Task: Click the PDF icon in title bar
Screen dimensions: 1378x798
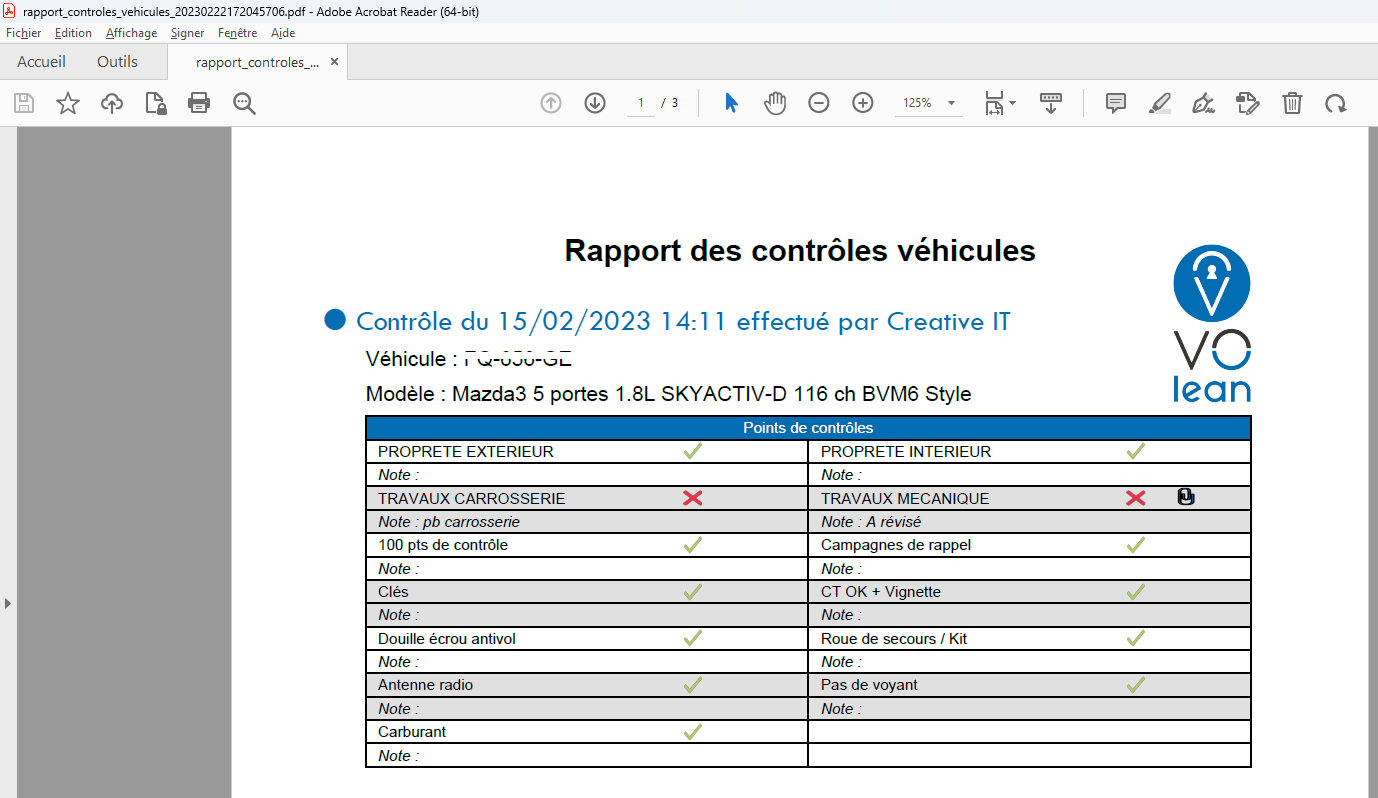Action: point(10,11)
